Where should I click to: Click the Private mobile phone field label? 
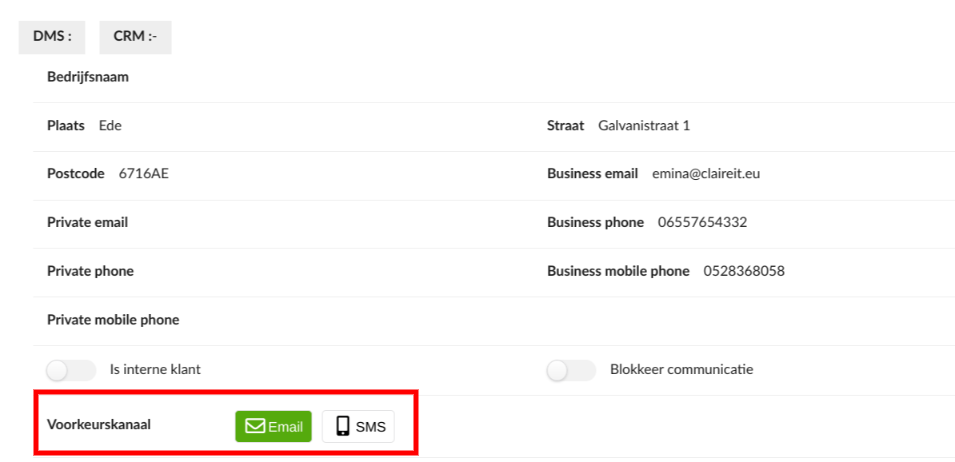(x=113, y=320)
